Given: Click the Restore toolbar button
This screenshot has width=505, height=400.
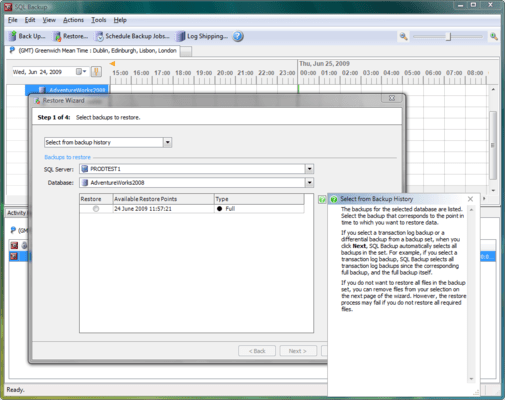Looking at the screenshot, I should point(71,36).
